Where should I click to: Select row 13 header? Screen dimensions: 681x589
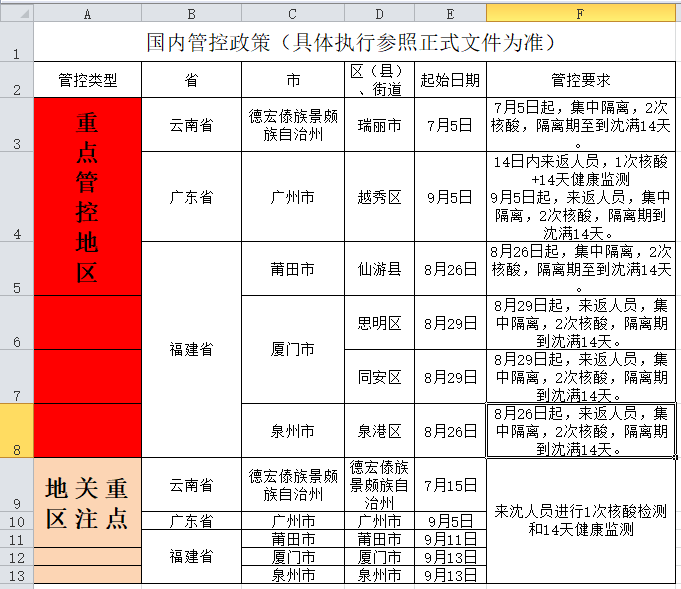[x=17, y=575]
